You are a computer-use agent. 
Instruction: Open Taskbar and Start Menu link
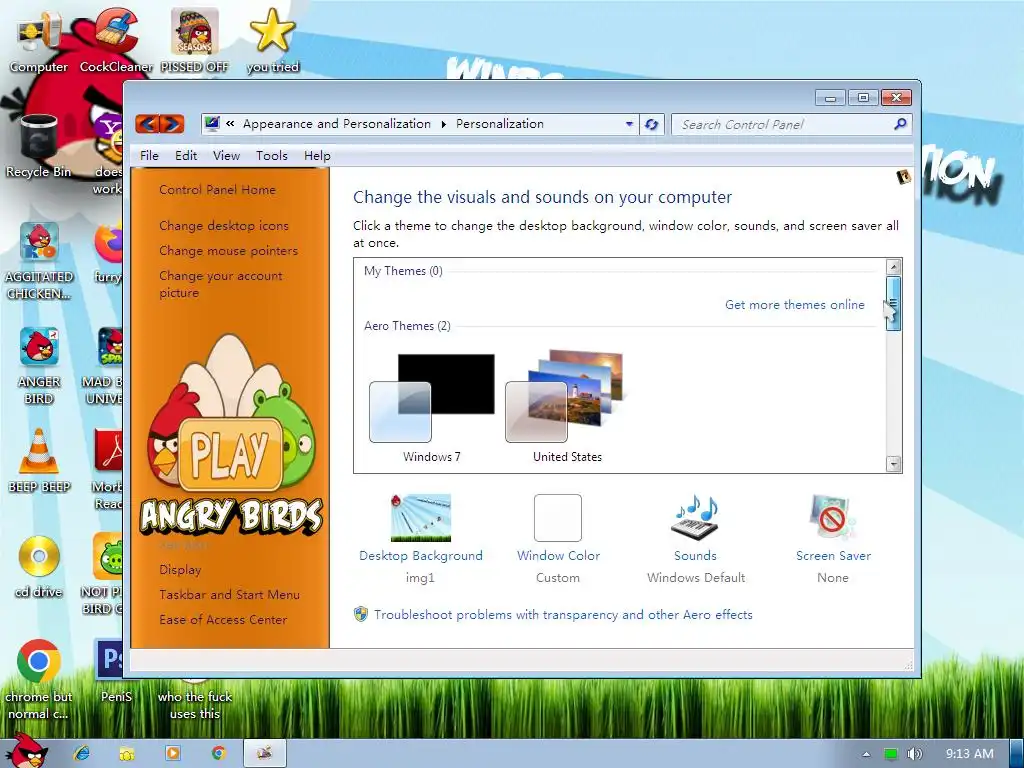click(229, 594)
